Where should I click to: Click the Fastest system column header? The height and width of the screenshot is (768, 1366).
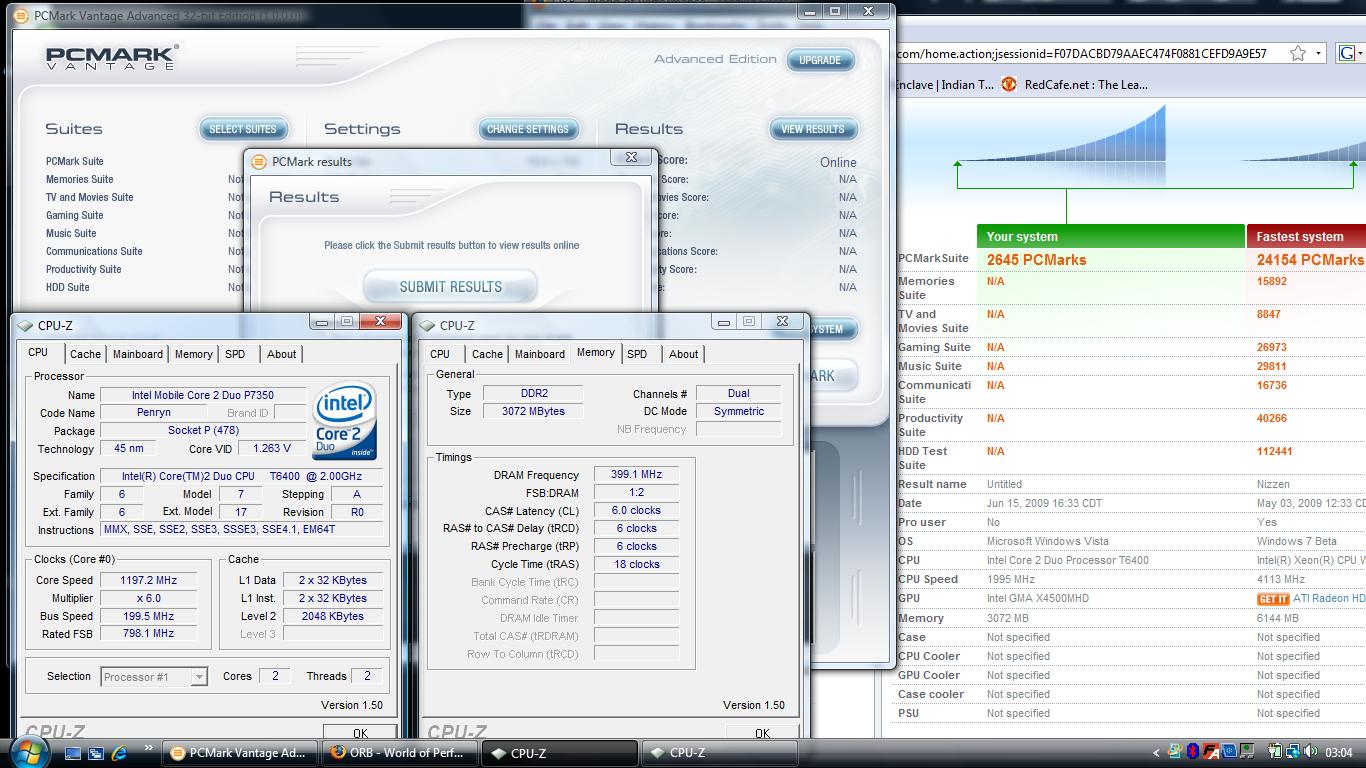coord(1306,237)
